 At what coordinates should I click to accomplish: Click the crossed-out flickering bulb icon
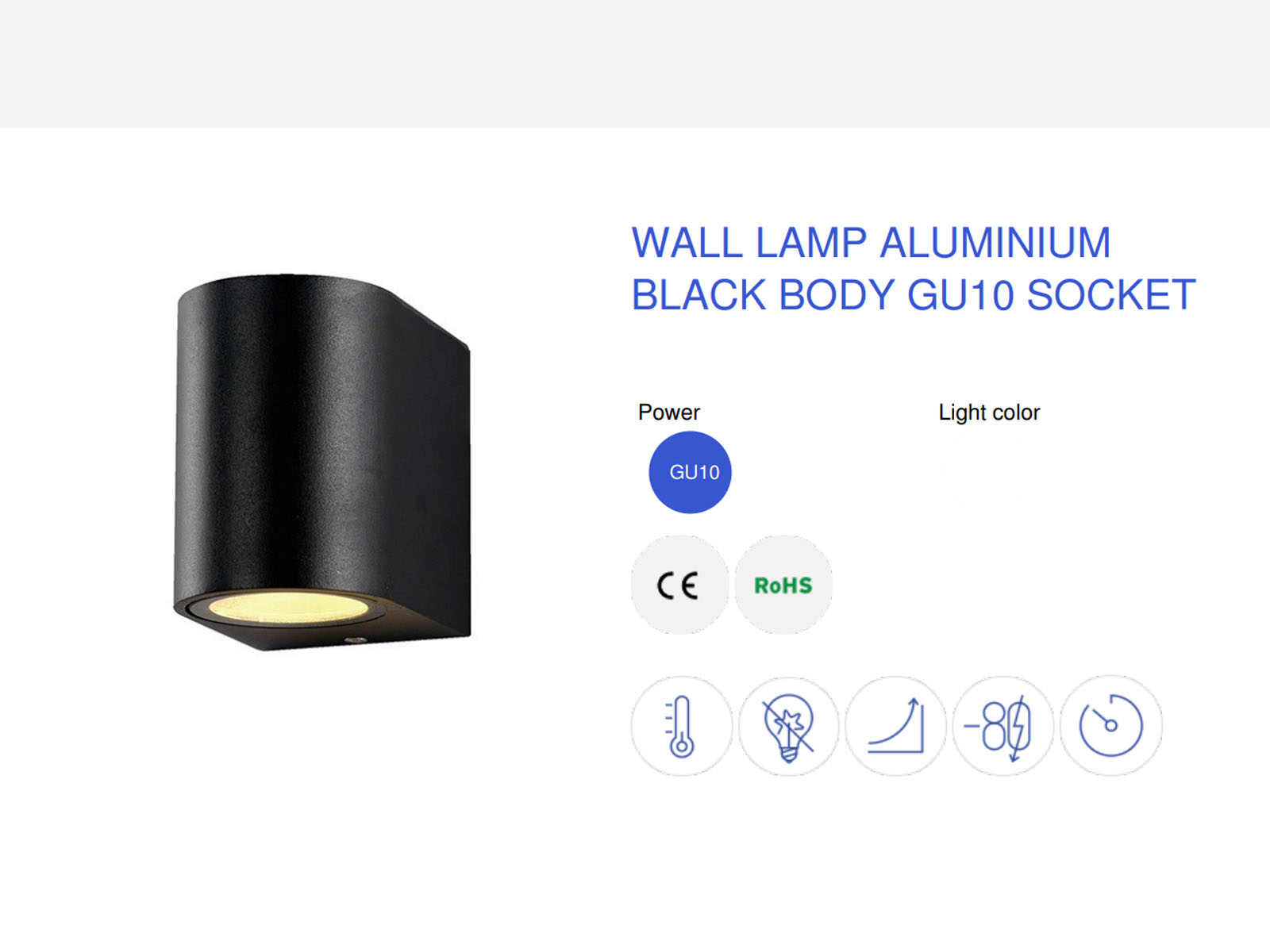789,726
